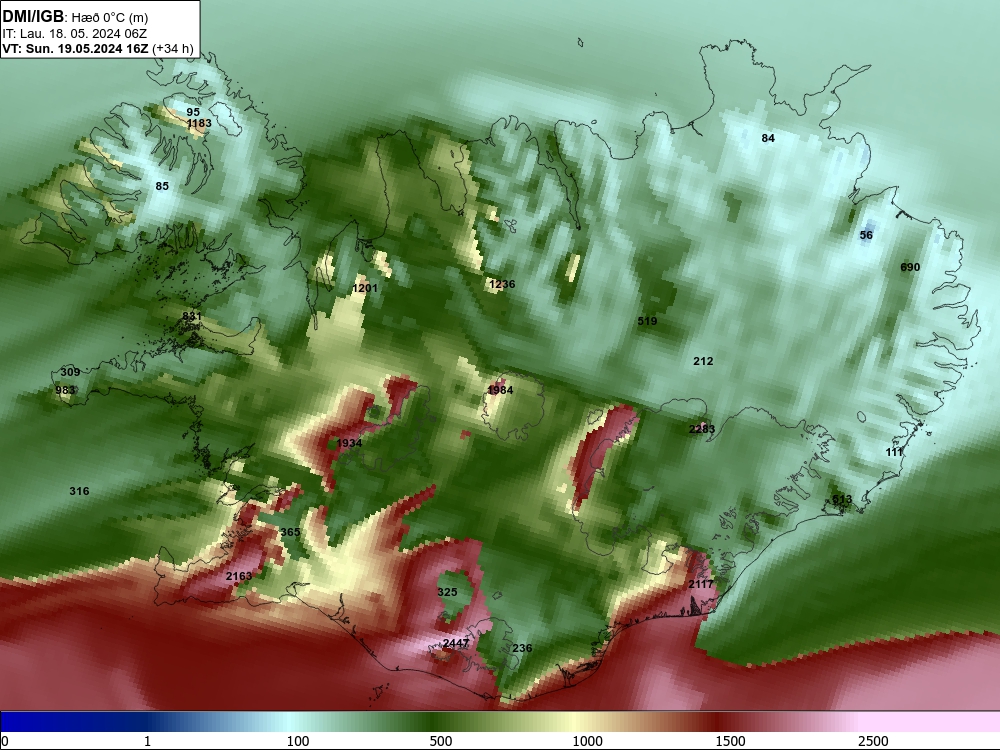This screenshot has width=1000, height=750.
Task: Click the 325 value in the south
Action: point(447,592)
